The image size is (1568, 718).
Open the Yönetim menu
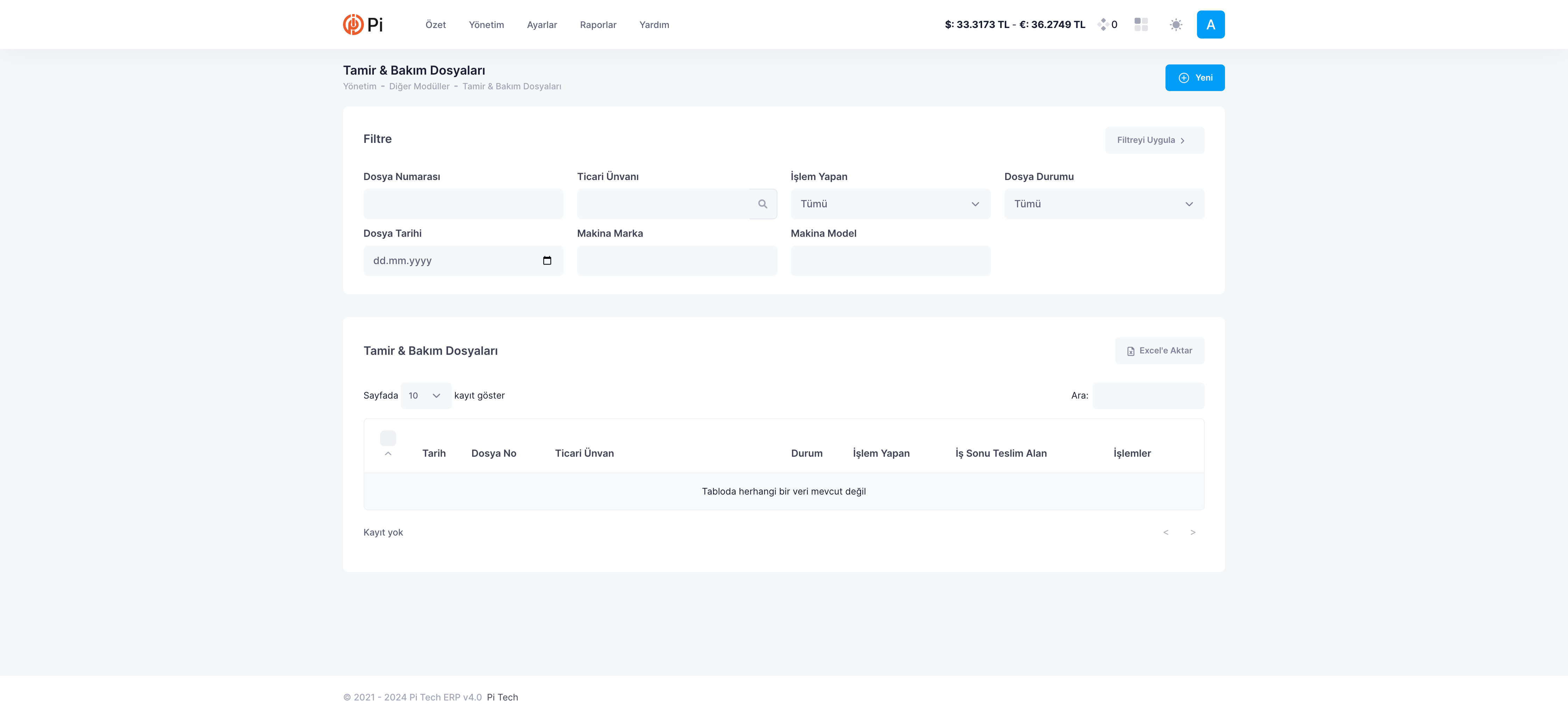coord(486,25)
